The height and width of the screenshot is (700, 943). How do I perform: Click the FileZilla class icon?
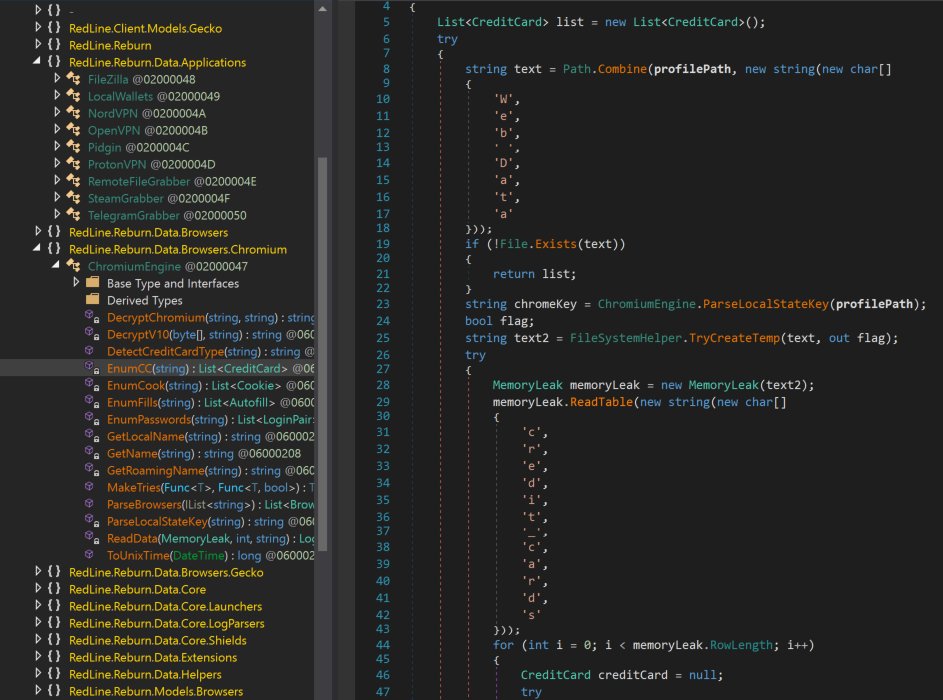tap(73, 79)
